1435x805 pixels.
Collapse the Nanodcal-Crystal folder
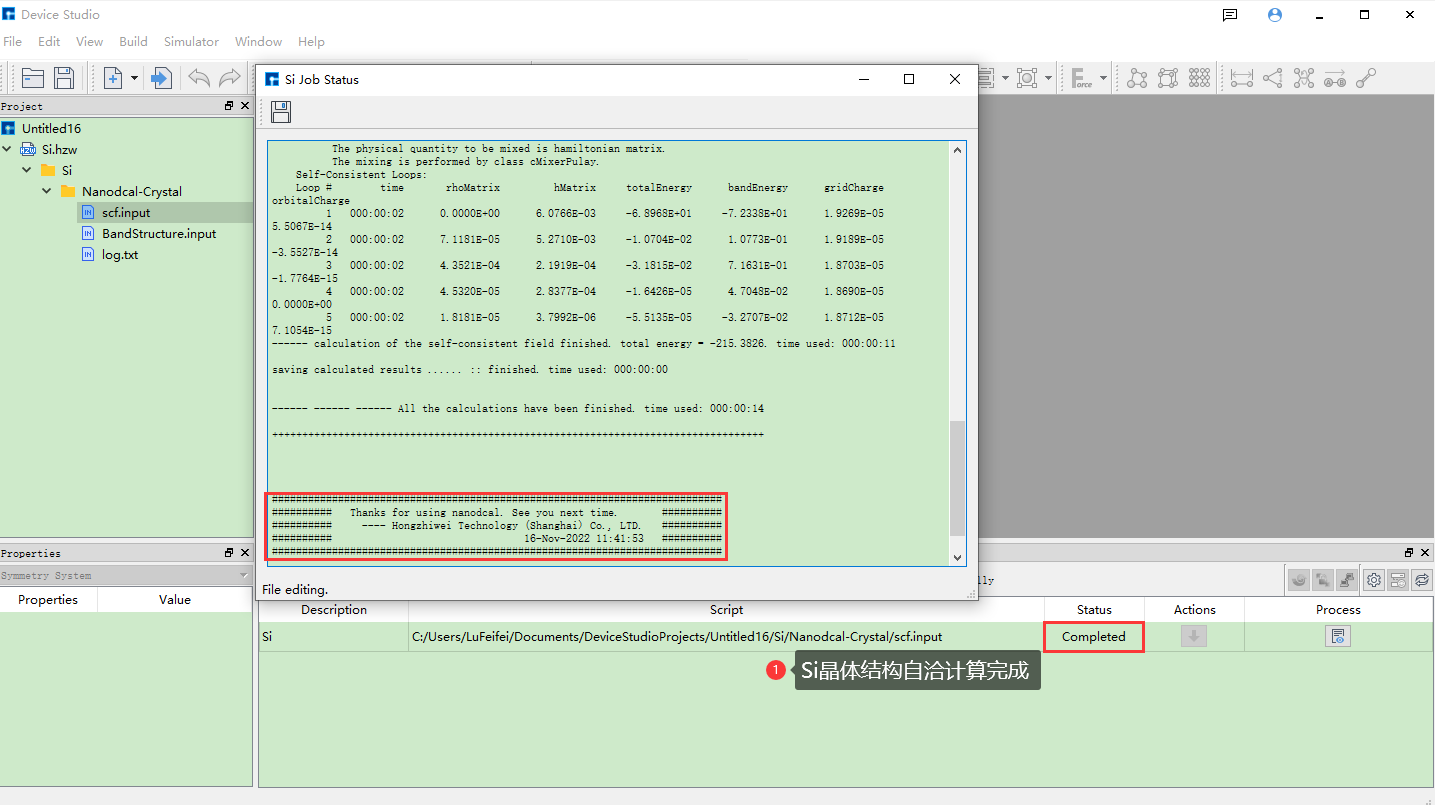pos(47,191)
